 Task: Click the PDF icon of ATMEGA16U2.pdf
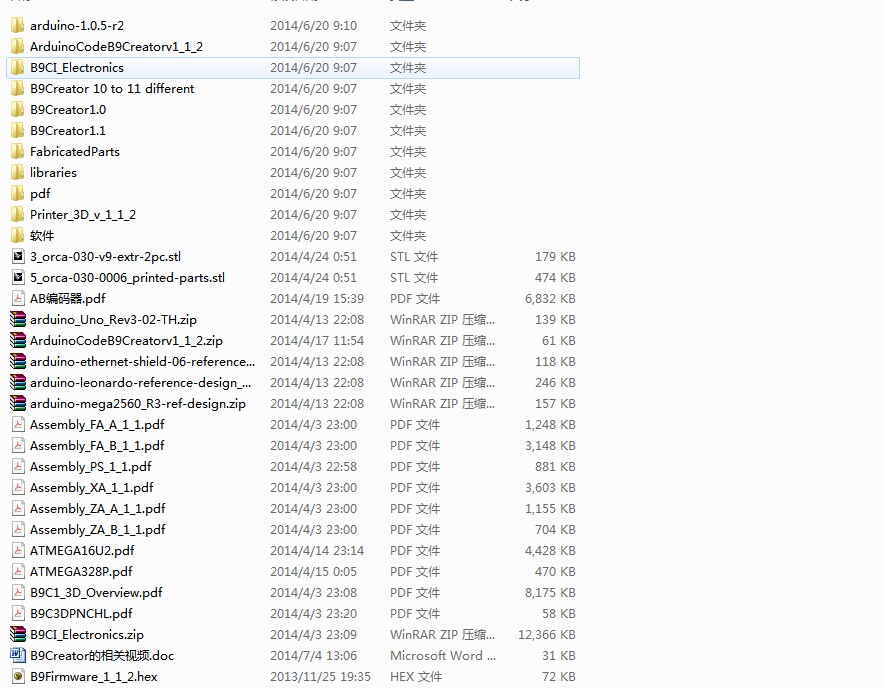click(18, 550)
